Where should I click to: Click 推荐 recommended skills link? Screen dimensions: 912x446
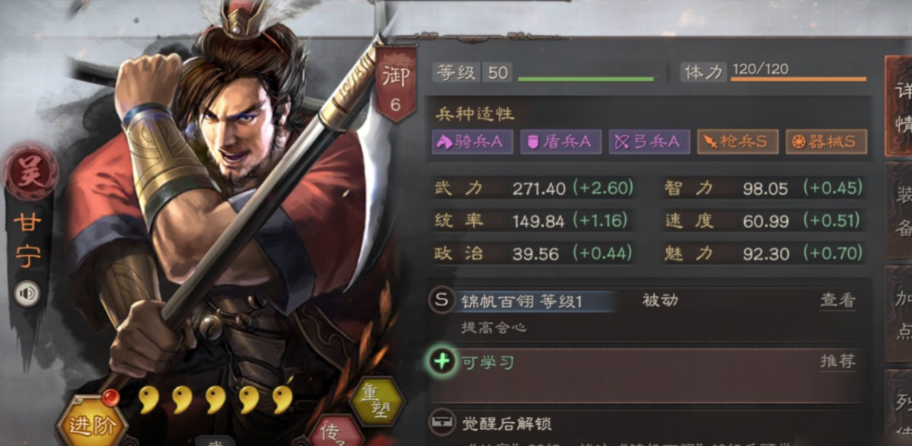pos(838,361)
